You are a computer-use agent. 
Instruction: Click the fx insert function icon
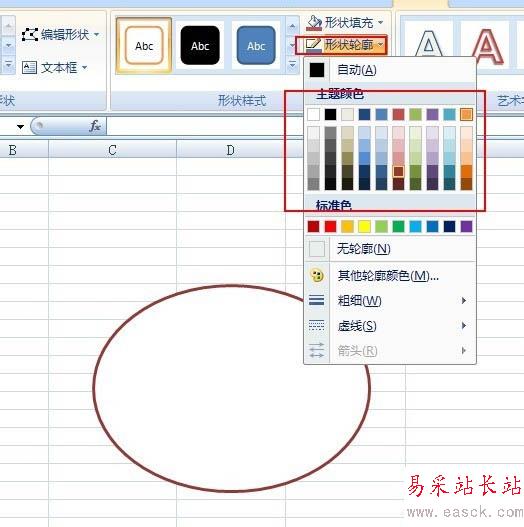tap(95, 126)
